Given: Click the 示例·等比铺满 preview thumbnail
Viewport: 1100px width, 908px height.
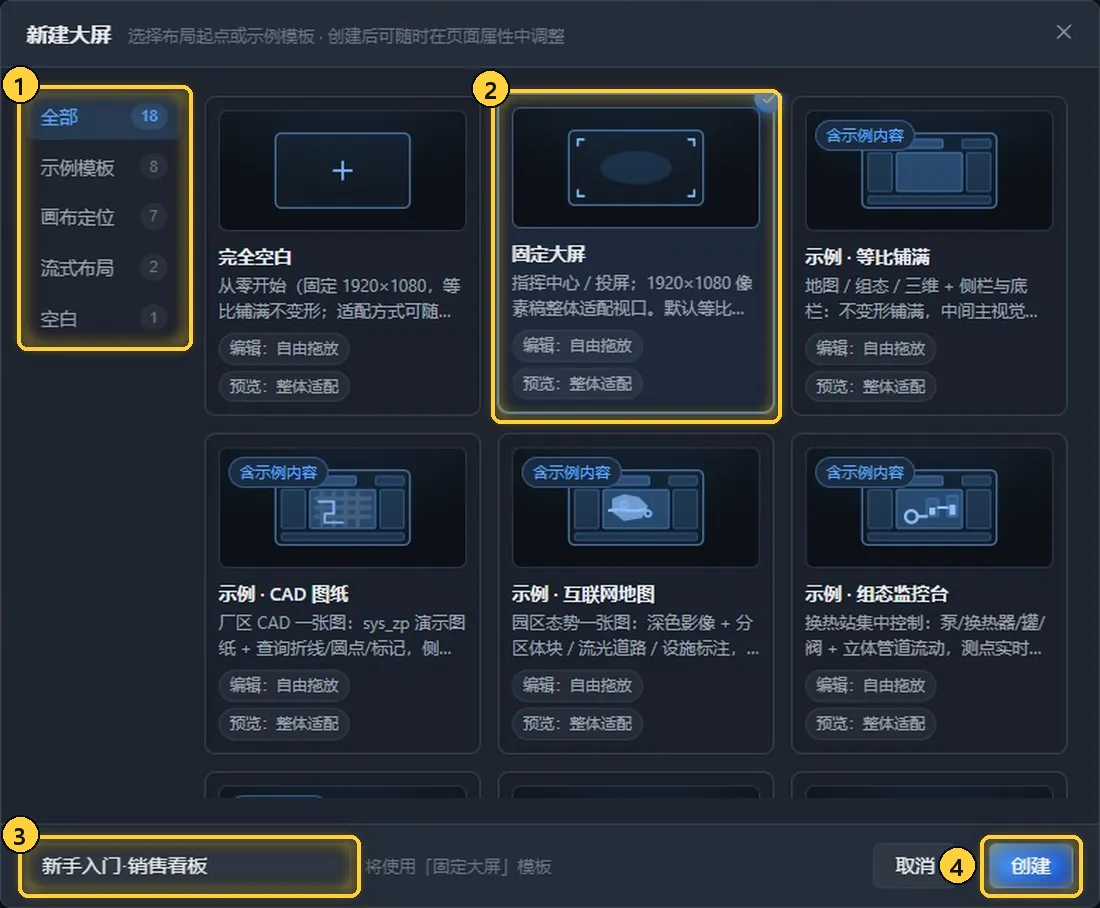Looking at the screenshot, I should (929, 171).
